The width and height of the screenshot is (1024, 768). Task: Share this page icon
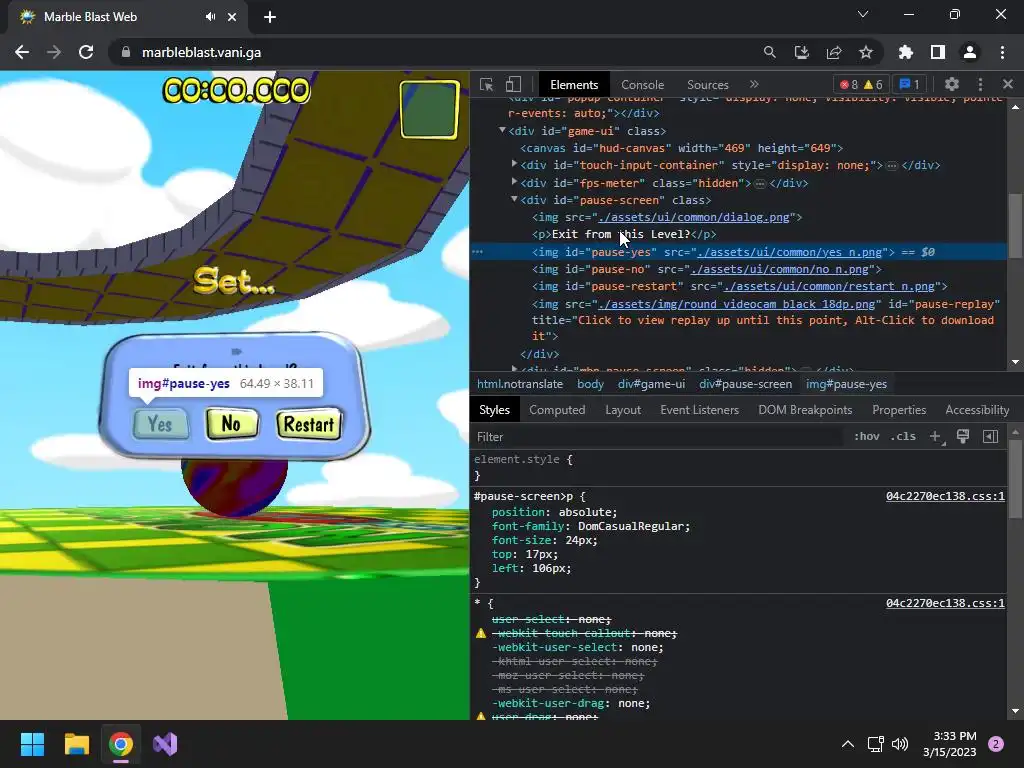834,52
